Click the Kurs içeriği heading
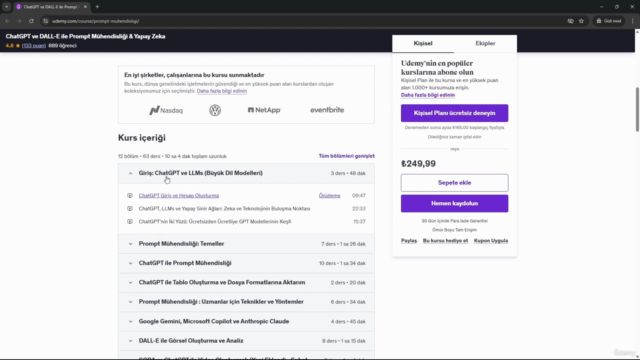 [x=142, y=138]
